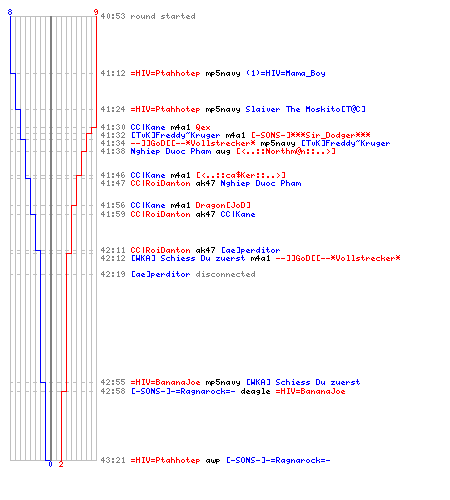
Task: Click victim [<..::Northm@n::..>]
Action: point(286,151)
